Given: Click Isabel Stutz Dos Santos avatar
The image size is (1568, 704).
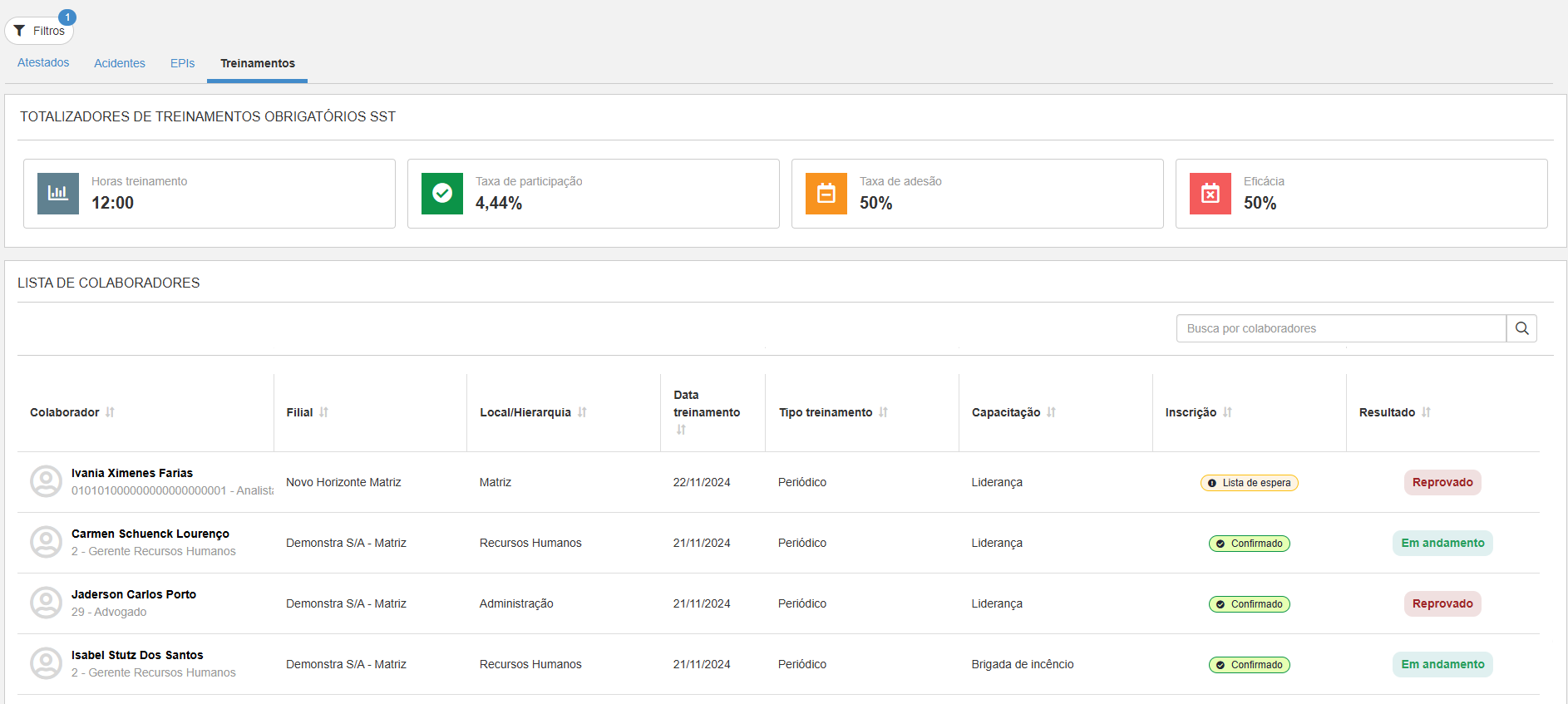Looking at the screenshot, I should tap(46, 663).
